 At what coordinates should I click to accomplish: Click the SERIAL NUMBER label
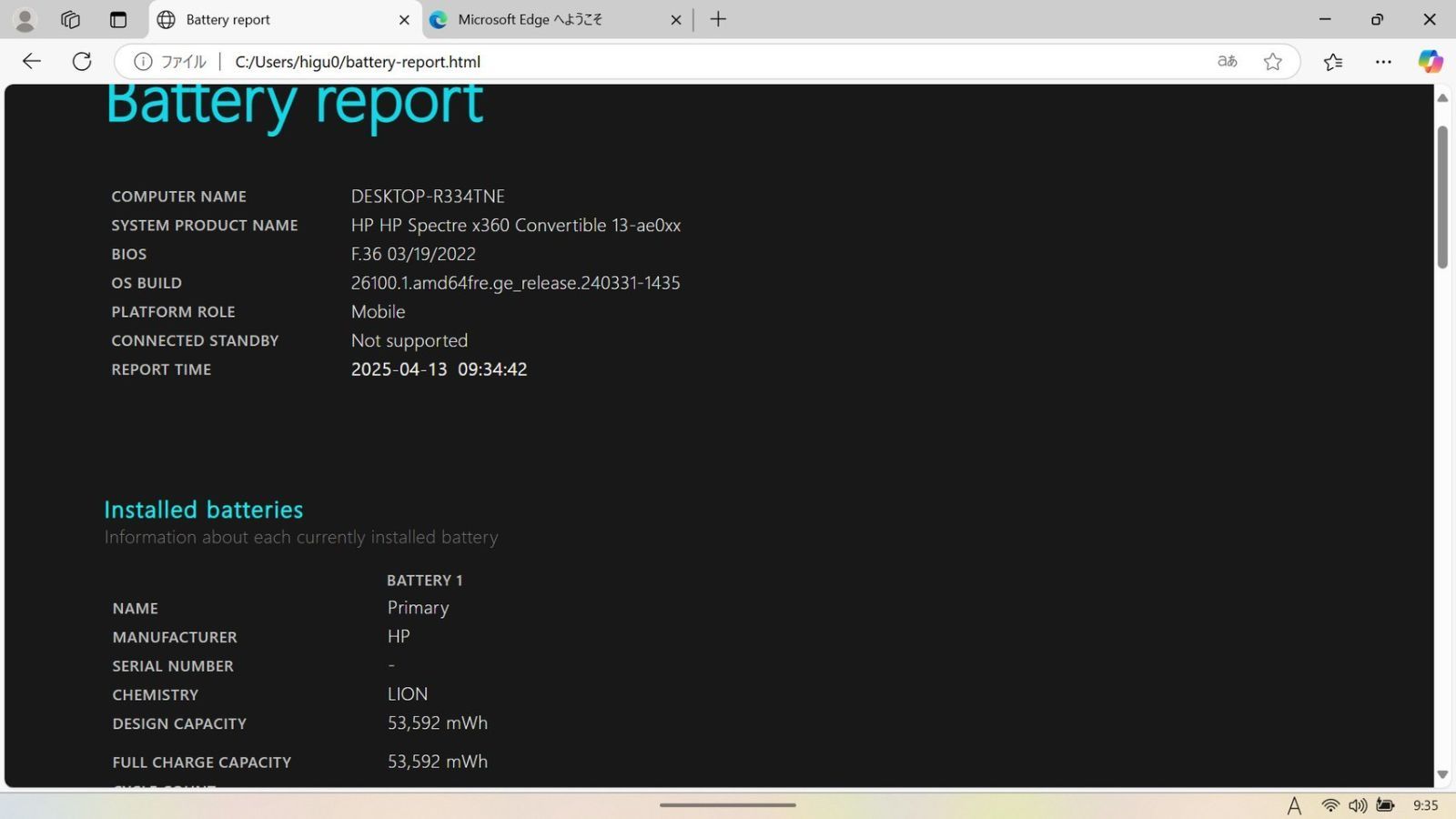173,666
